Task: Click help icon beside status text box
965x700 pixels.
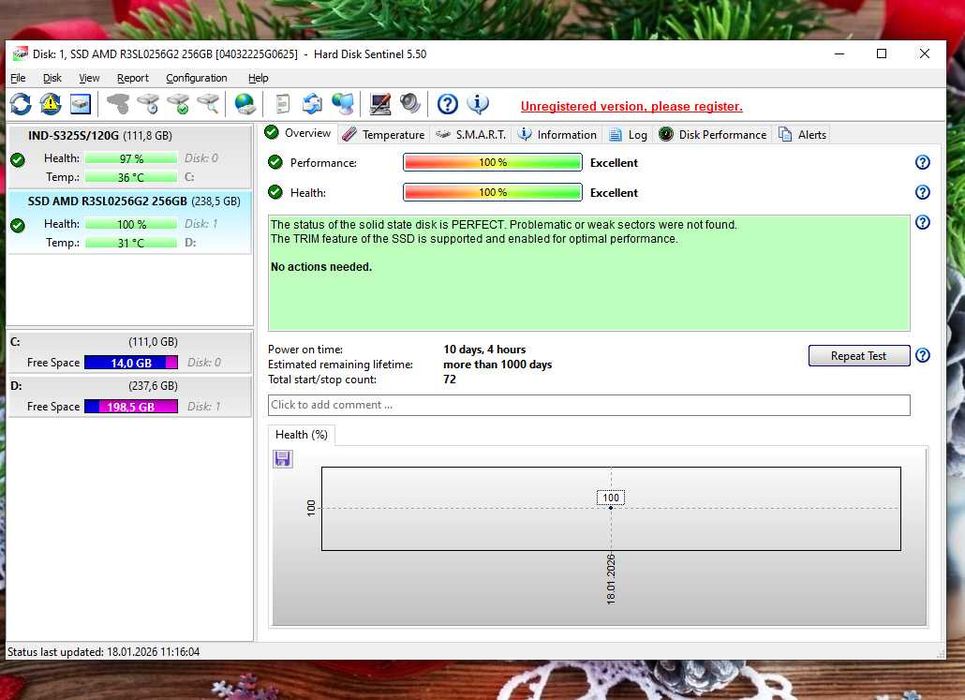Action: click(x=922, y=222)
